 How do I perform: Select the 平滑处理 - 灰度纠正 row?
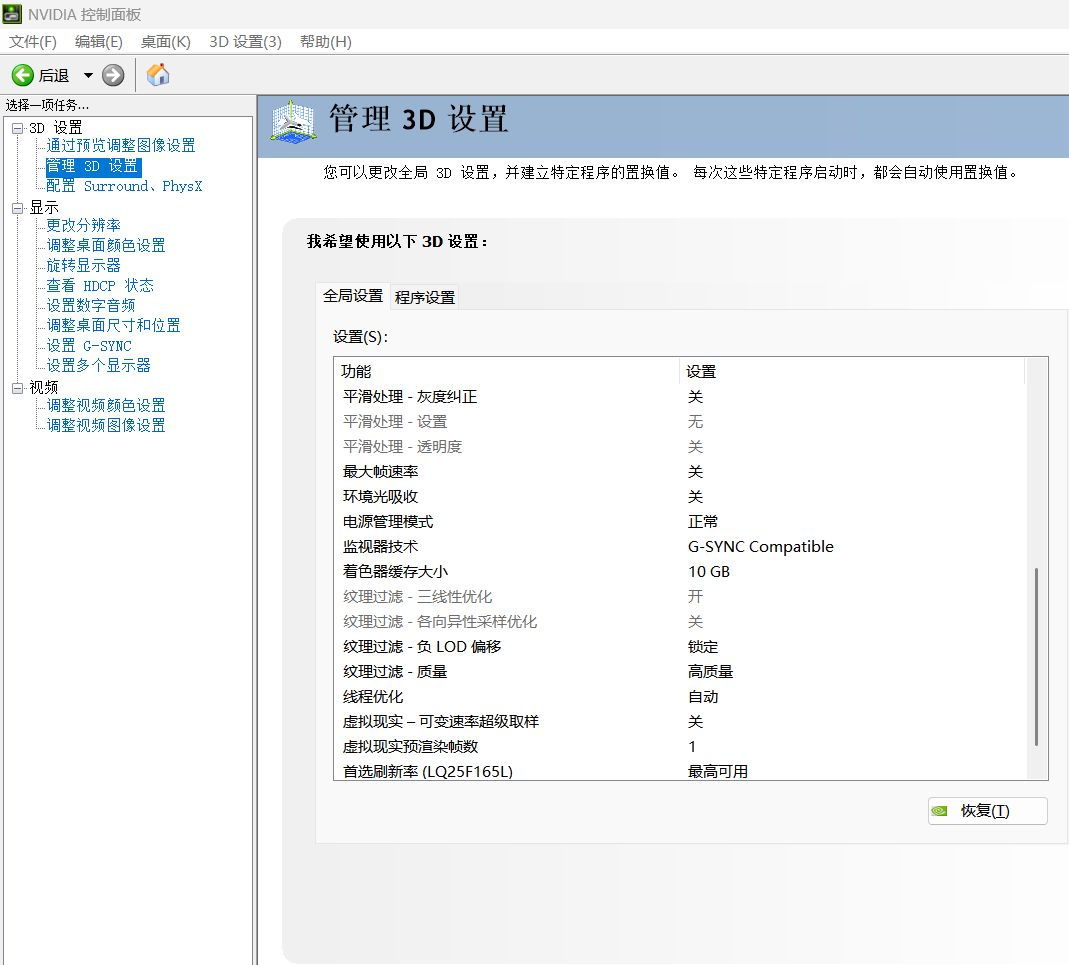click(680, 397)
